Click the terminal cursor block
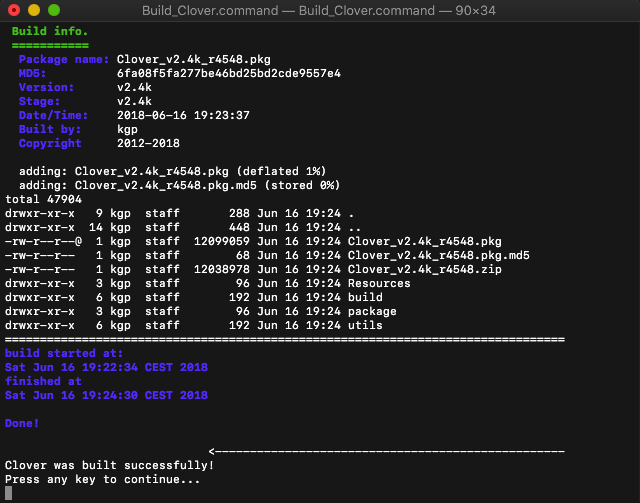The image size is (640, 503). [8, 493]
